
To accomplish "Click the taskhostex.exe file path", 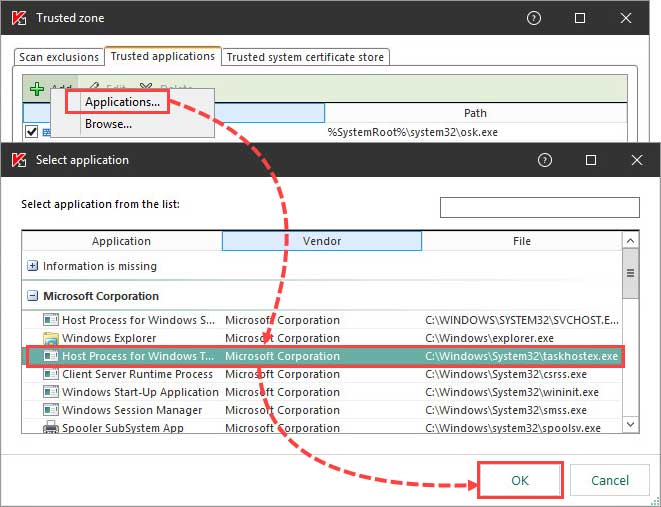I will 521,356.
